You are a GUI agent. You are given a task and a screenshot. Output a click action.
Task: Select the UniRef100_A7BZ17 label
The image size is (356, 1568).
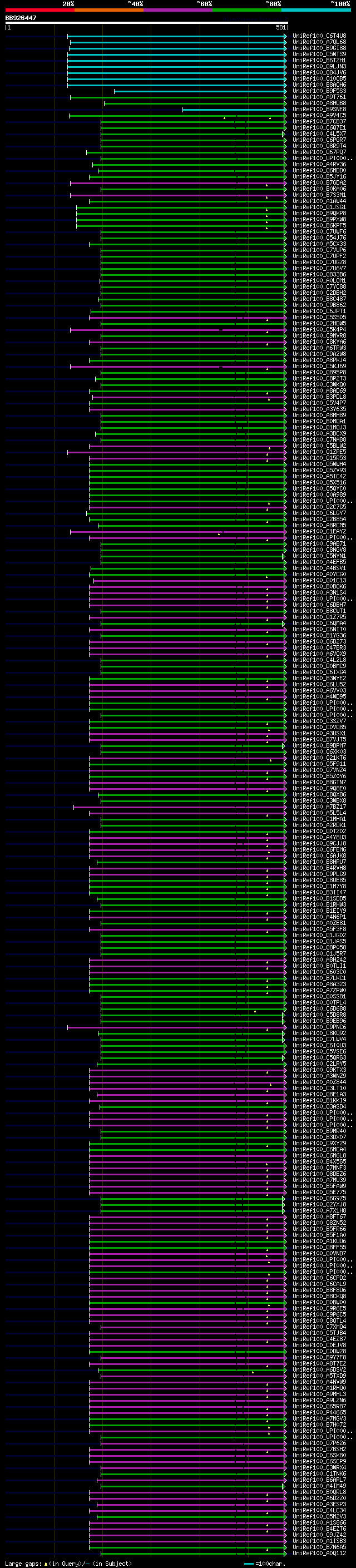click(319, 807)
